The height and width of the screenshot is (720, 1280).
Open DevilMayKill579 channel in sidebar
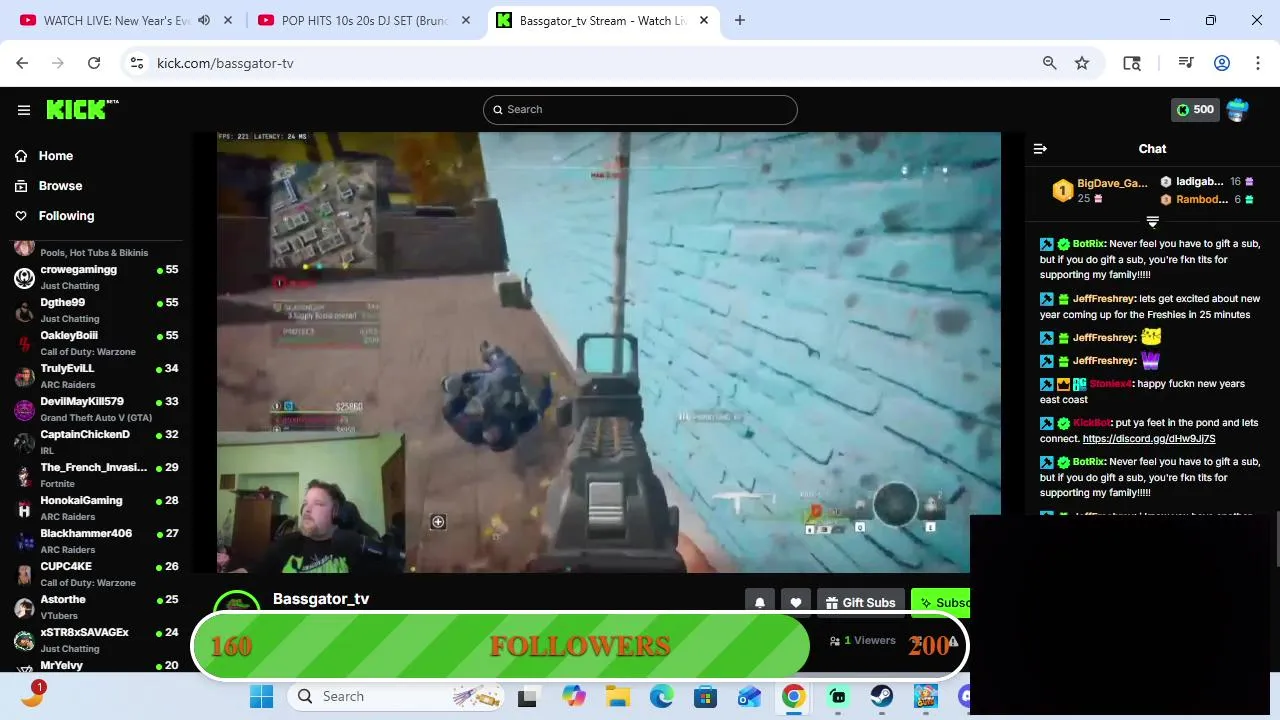coord(96,409)
